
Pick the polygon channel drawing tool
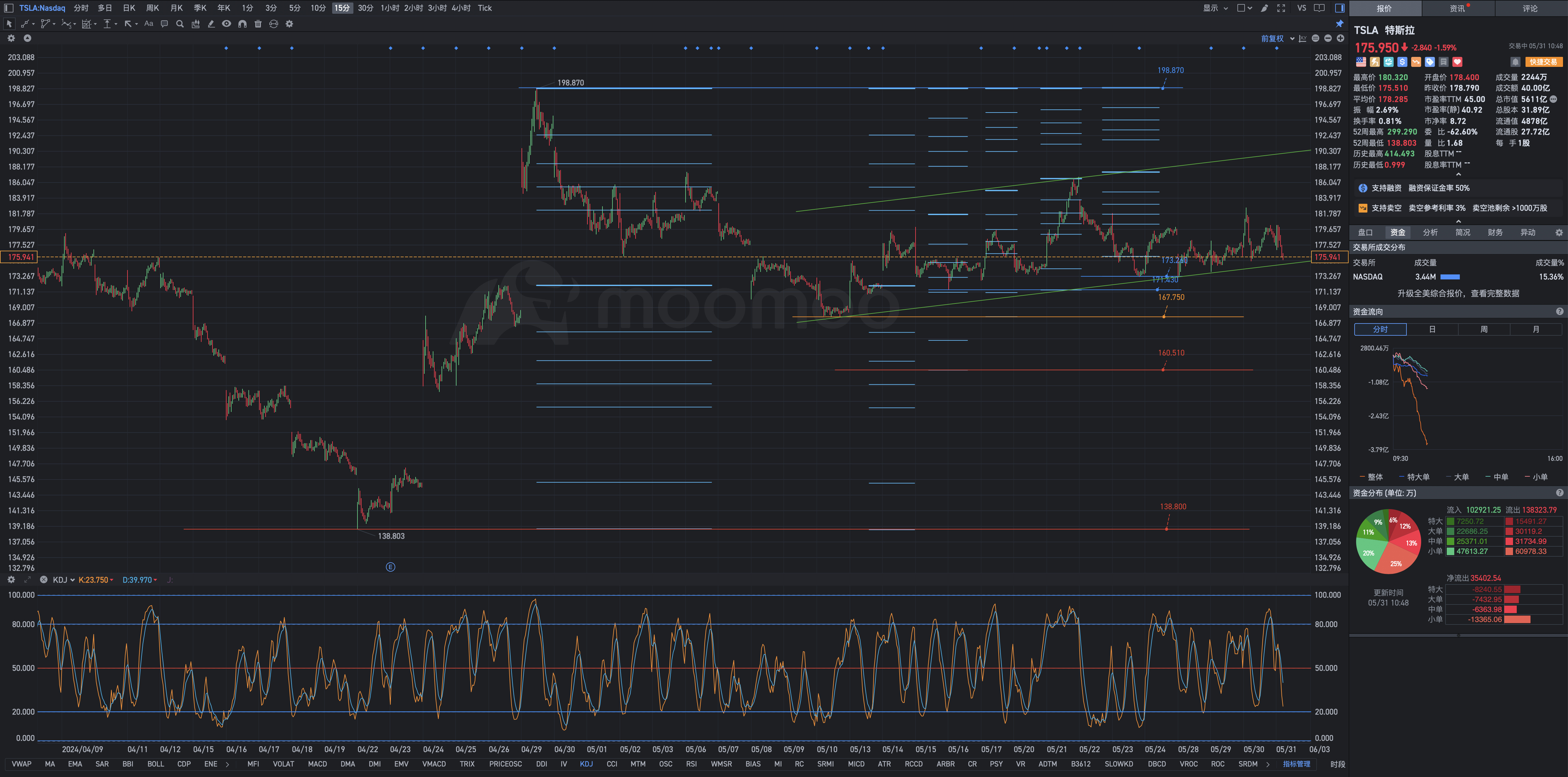[45, 24]
